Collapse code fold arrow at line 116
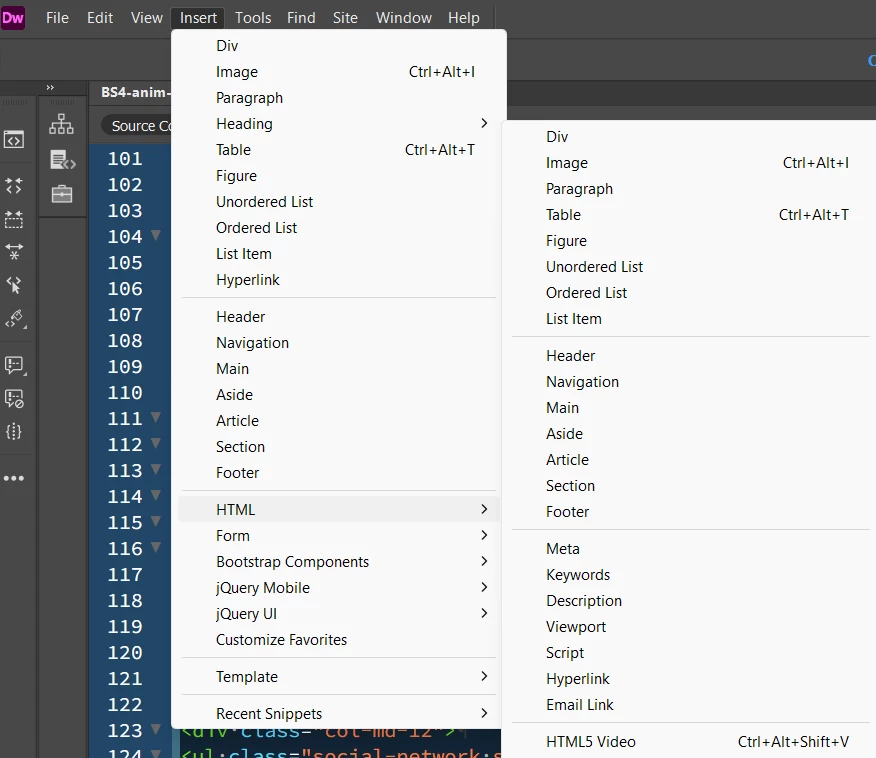This screenshot has height=758, width=876. pyautogui.click(x=156, y=547)
